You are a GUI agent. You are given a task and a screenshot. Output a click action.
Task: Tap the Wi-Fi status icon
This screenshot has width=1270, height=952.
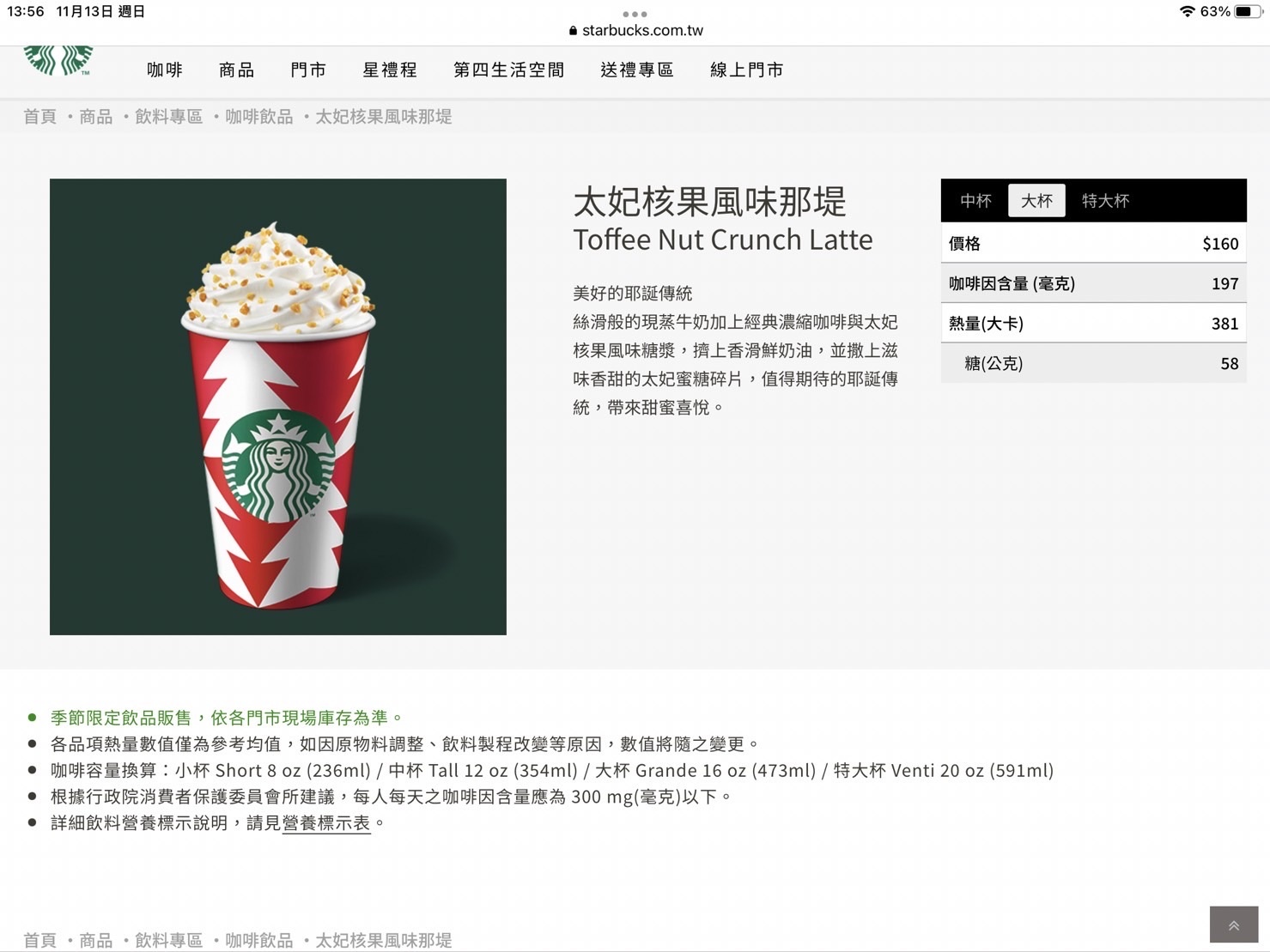(x=1188, y=11)
